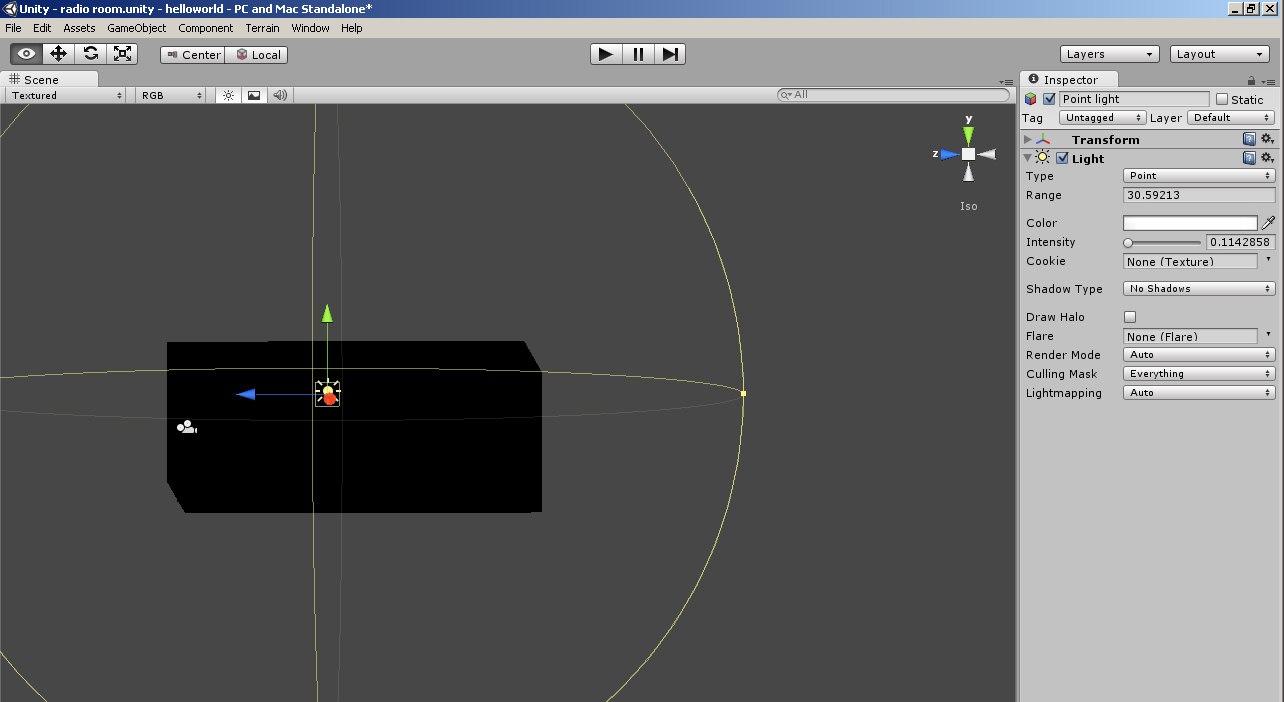Select the Move tool
The height and width of the screenshot is (702, 1284).
click(58, 54)
